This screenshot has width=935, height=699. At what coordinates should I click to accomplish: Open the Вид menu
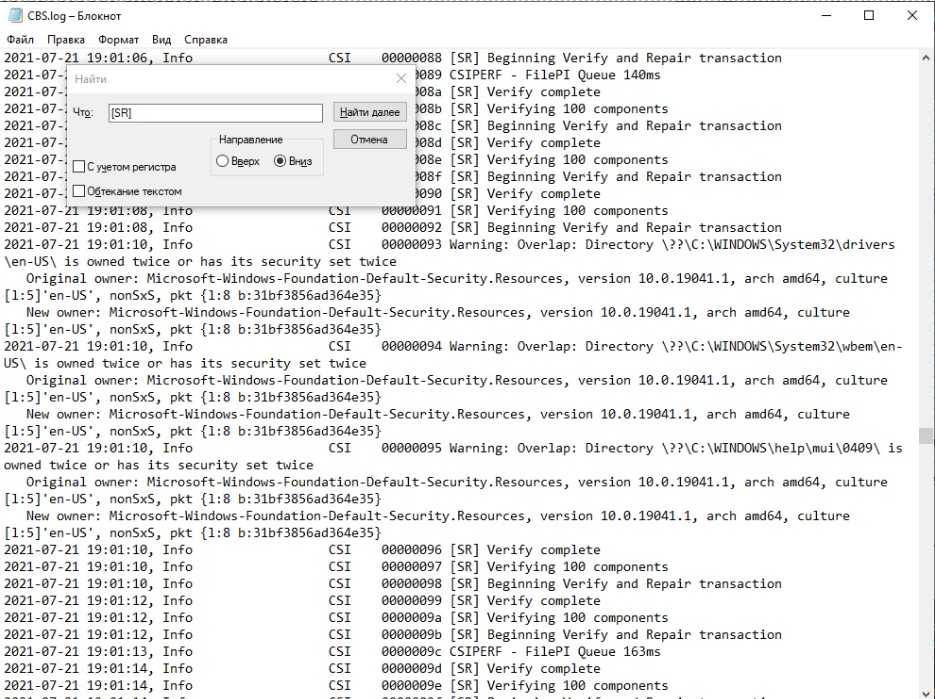162,40
